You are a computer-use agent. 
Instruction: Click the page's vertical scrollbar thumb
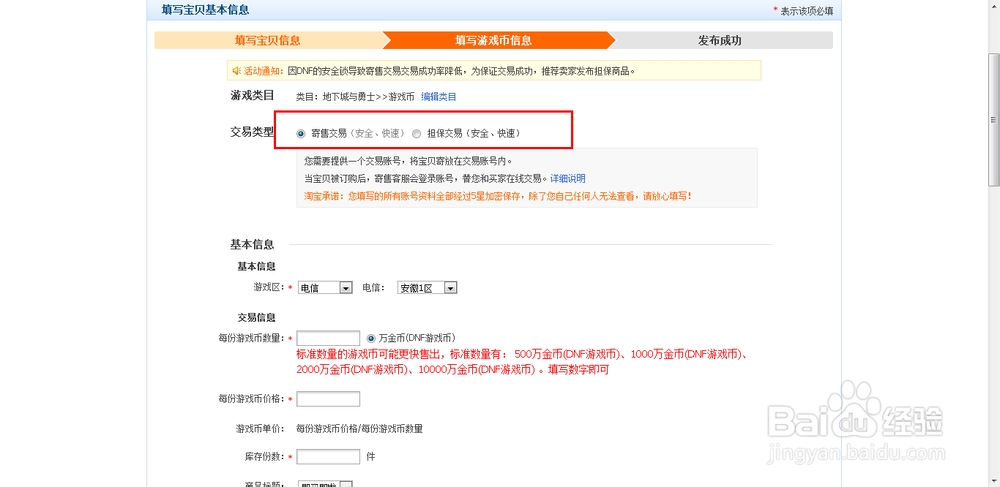pyautogui.click(x=993, y=121)
